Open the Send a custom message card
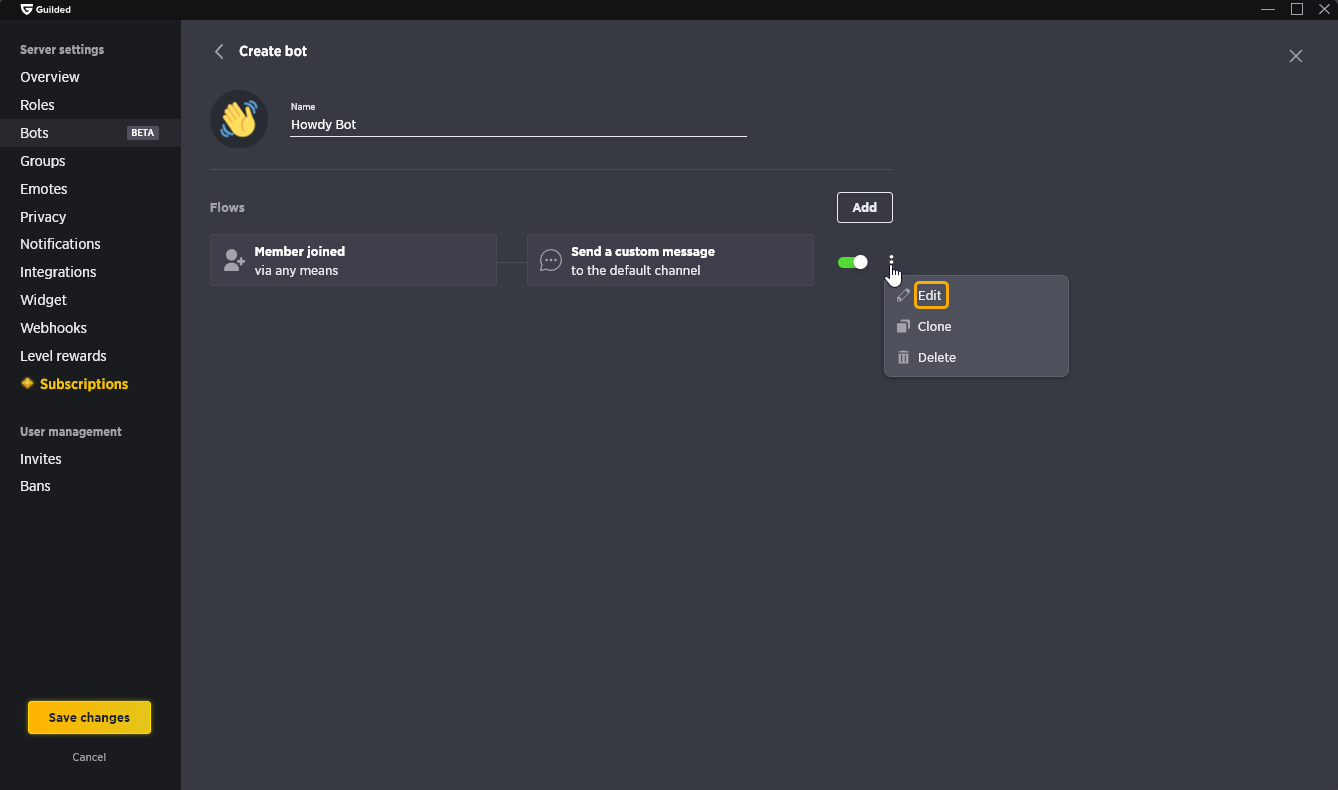1338x790 pixels. 670,260
